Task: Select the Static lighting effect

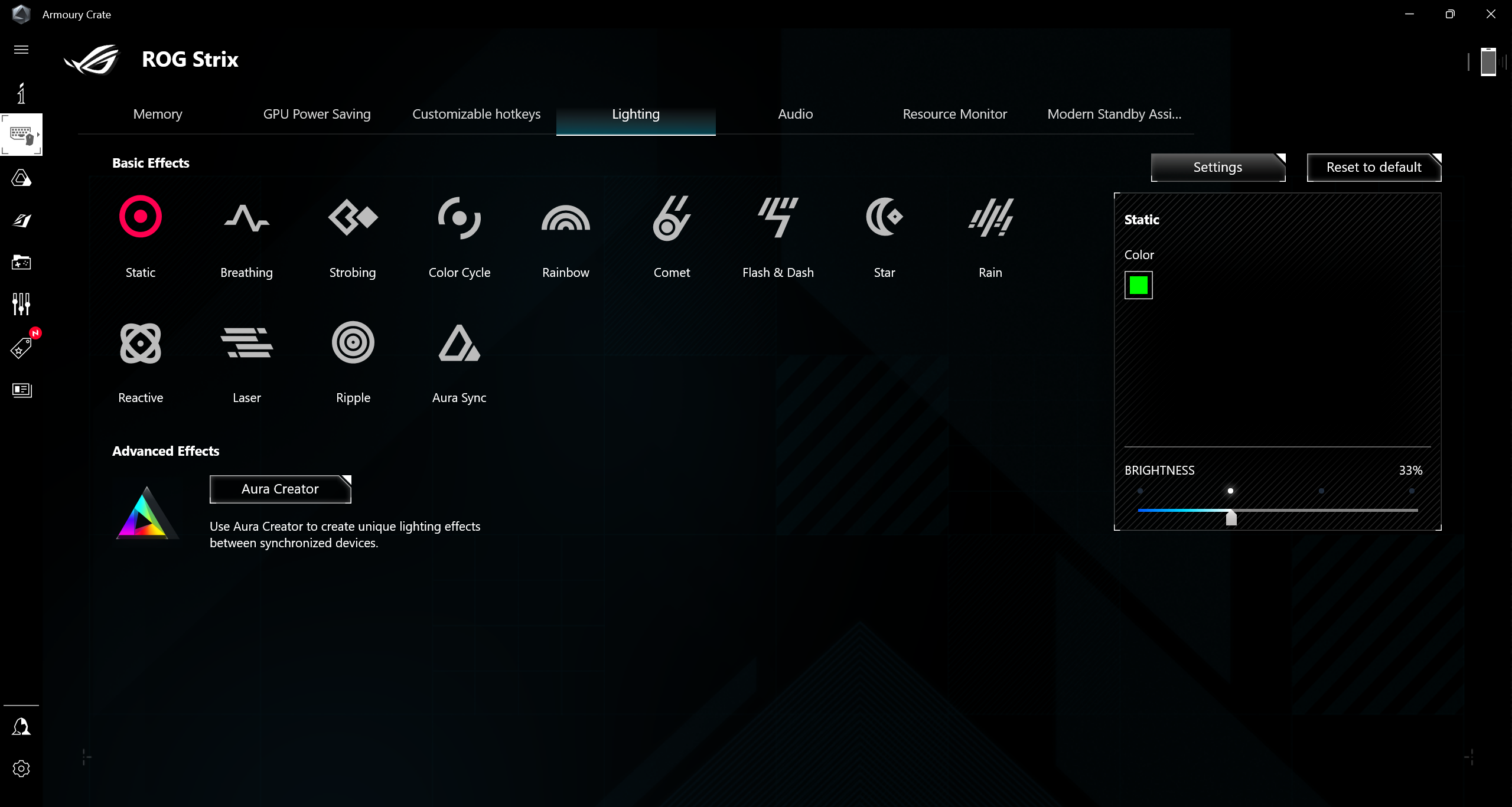Action: pos(141,217)
